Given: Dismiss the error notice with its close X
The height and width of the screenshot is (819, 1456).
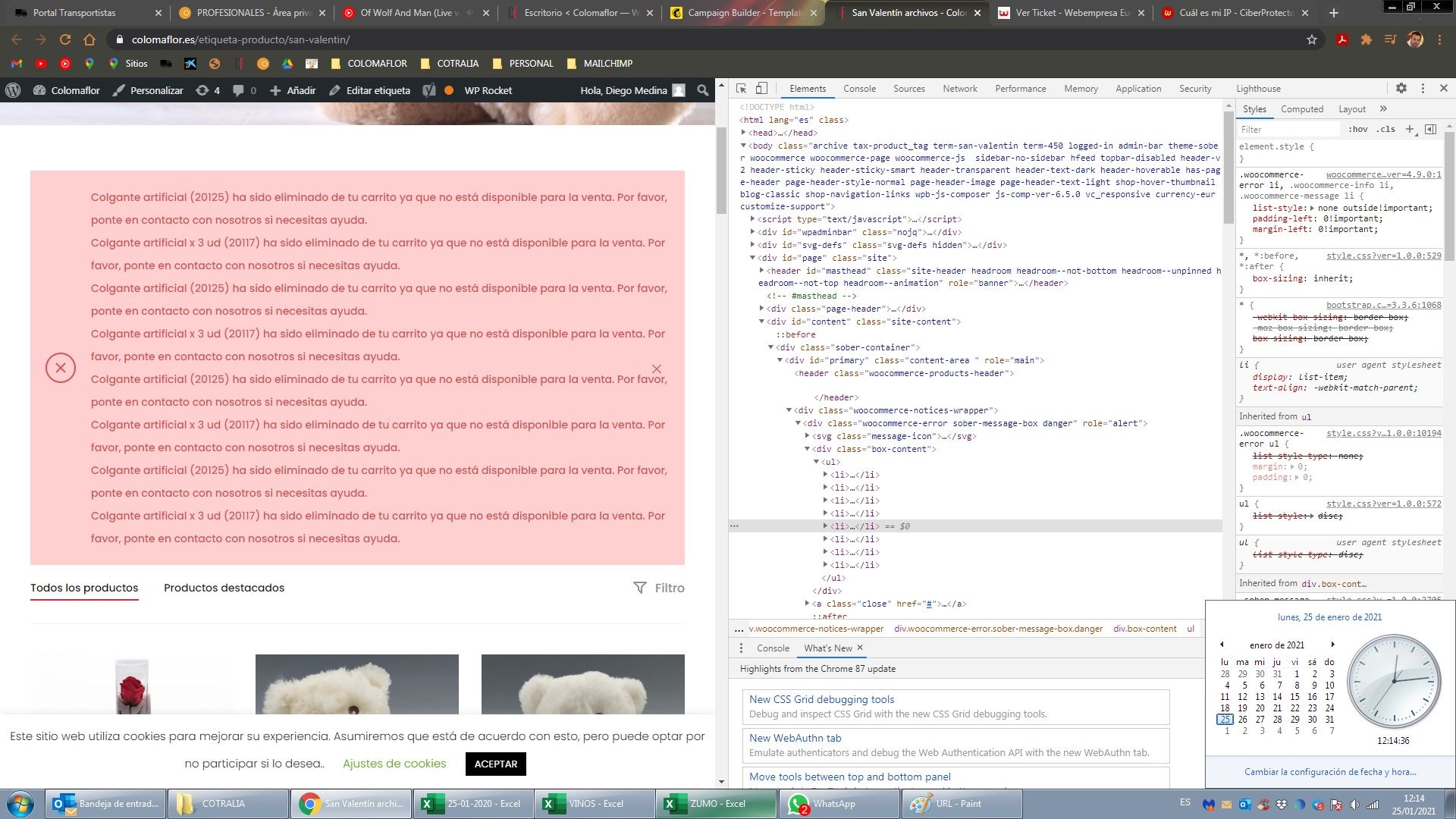Looking at the screenshot, I should point(657,369).
